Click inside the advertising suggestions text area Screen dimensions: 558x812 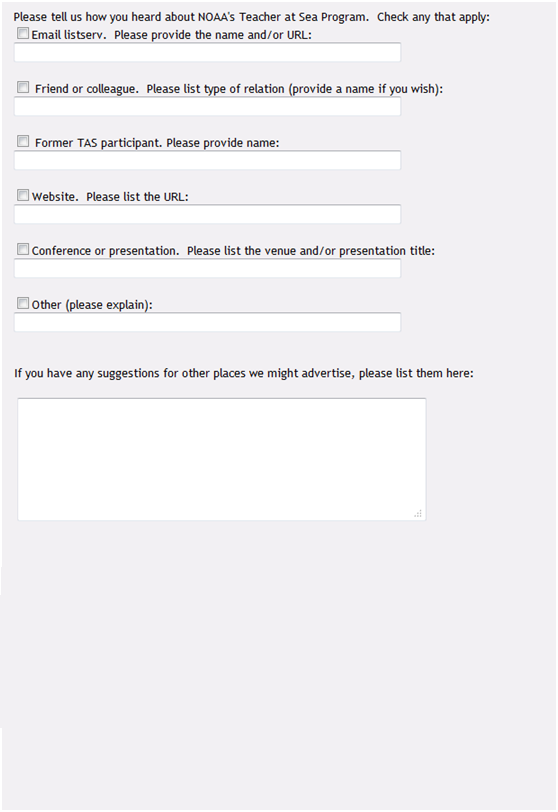coord(222,459)
